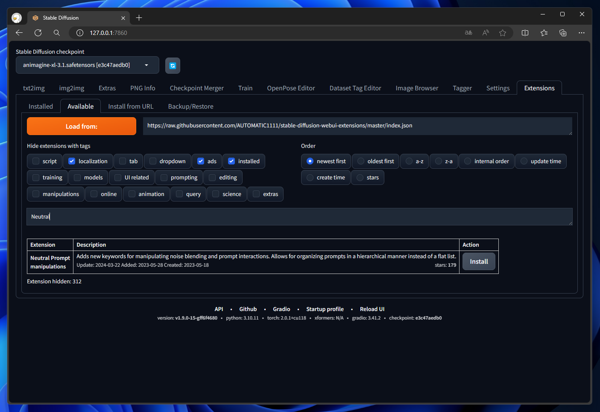600x412 pixels.
Task: Click the extension search box containing Neutral
Action: 299,217
